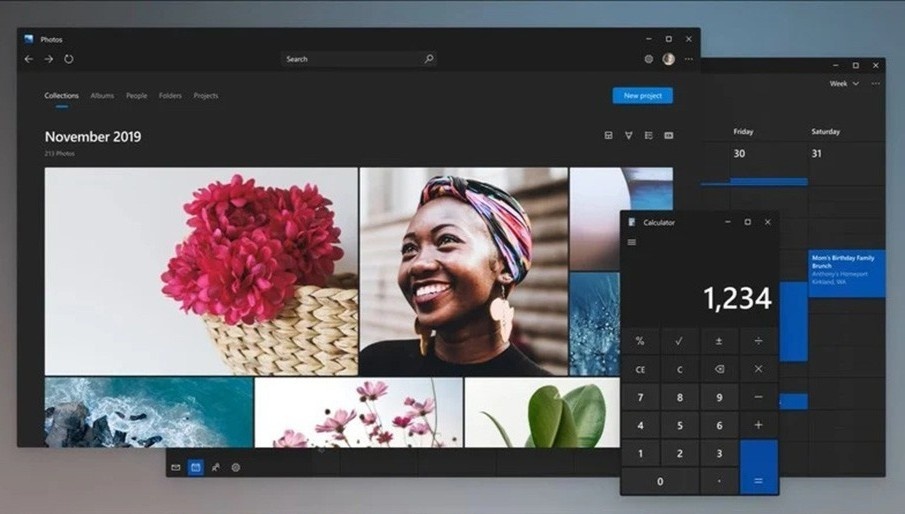Click the refresh icon in Photos toolbar
The height and width of the screenshot is (514, 905).
69,59
